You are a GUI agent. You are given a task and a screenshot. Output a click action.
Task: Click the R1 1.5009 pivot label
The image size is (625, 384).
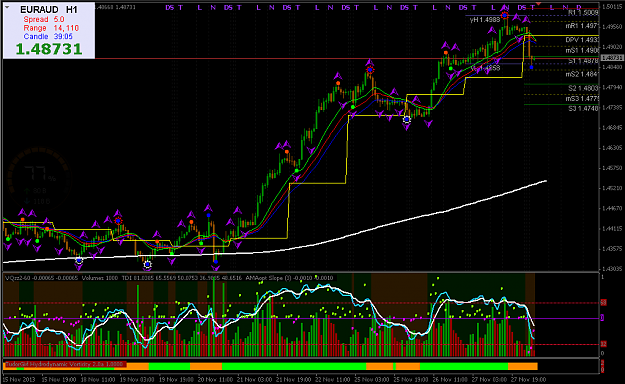pos(583,13)
